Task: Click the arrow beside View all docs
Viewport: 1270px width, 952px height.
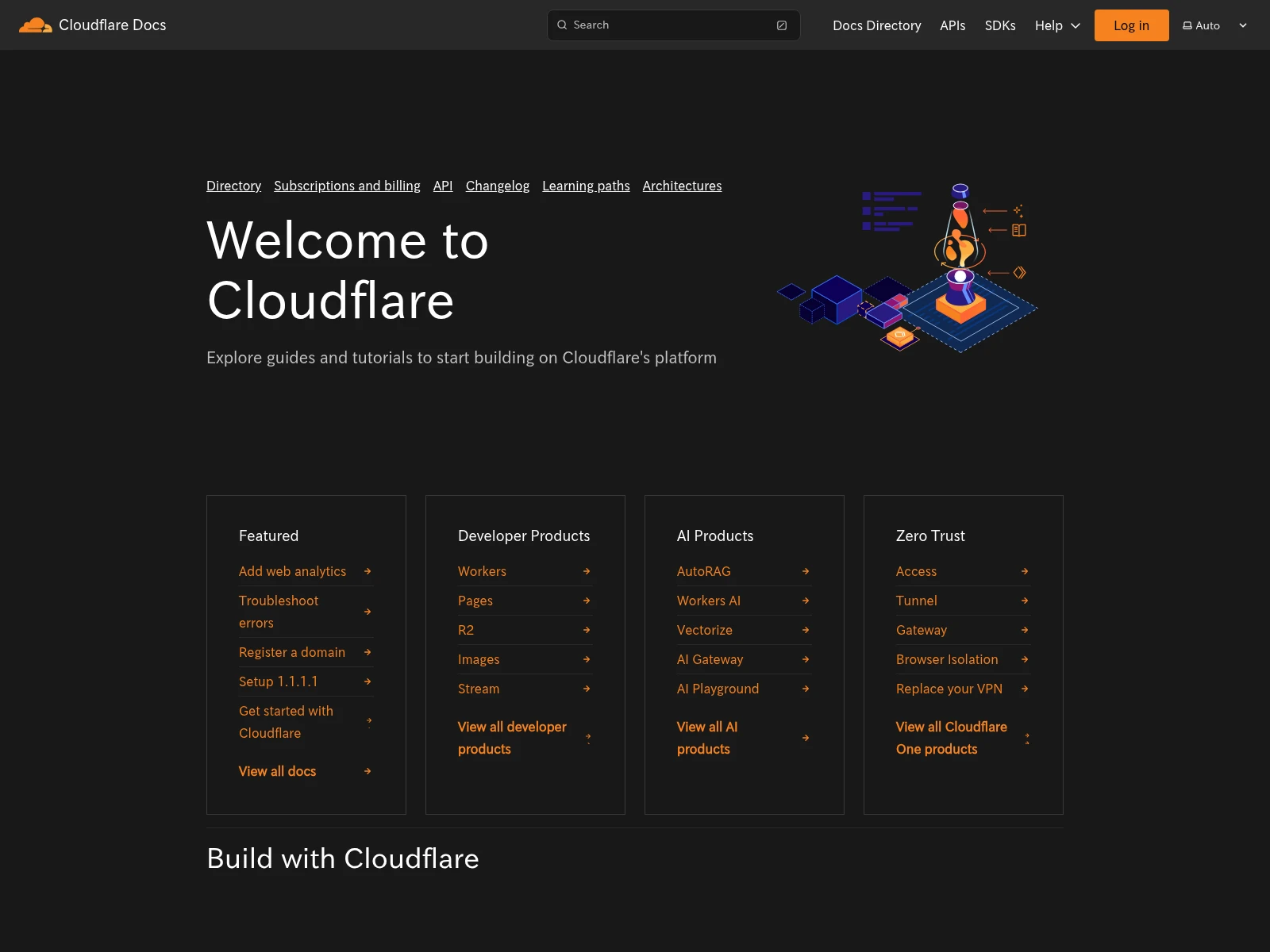Action: [x=367, y=771]
